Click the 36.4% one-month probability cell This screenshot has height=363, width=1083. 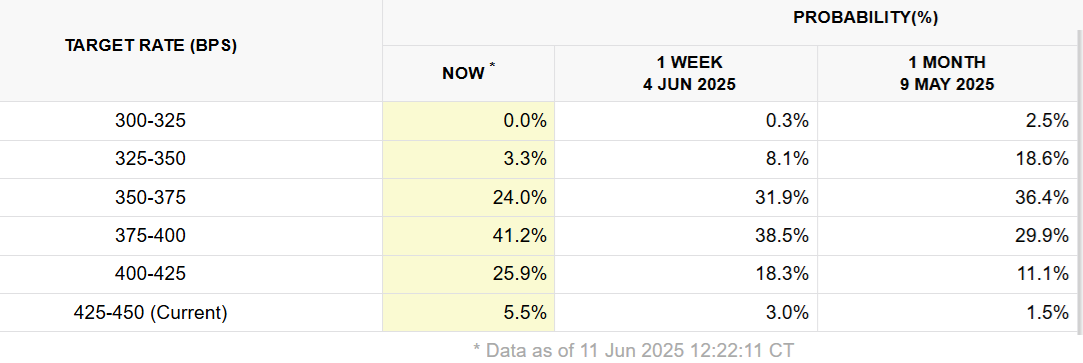(946, 198)
